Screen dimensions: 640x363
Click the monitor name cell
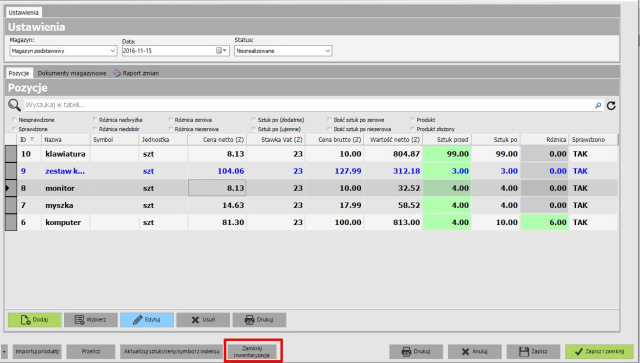[66, 188]
